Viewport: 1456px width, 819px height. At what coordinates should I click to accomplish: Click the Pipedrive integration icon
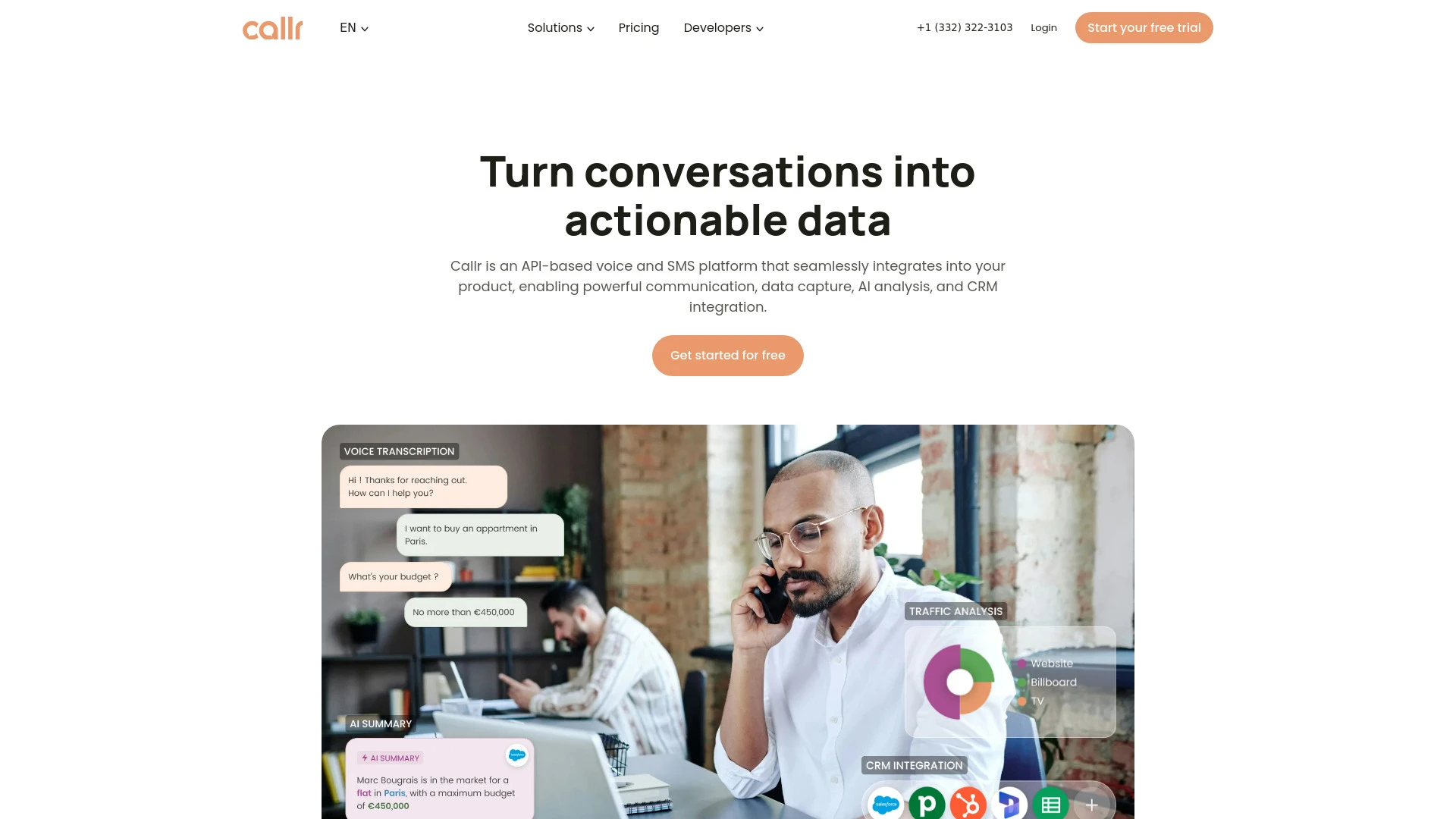click(x=927, y=804)
